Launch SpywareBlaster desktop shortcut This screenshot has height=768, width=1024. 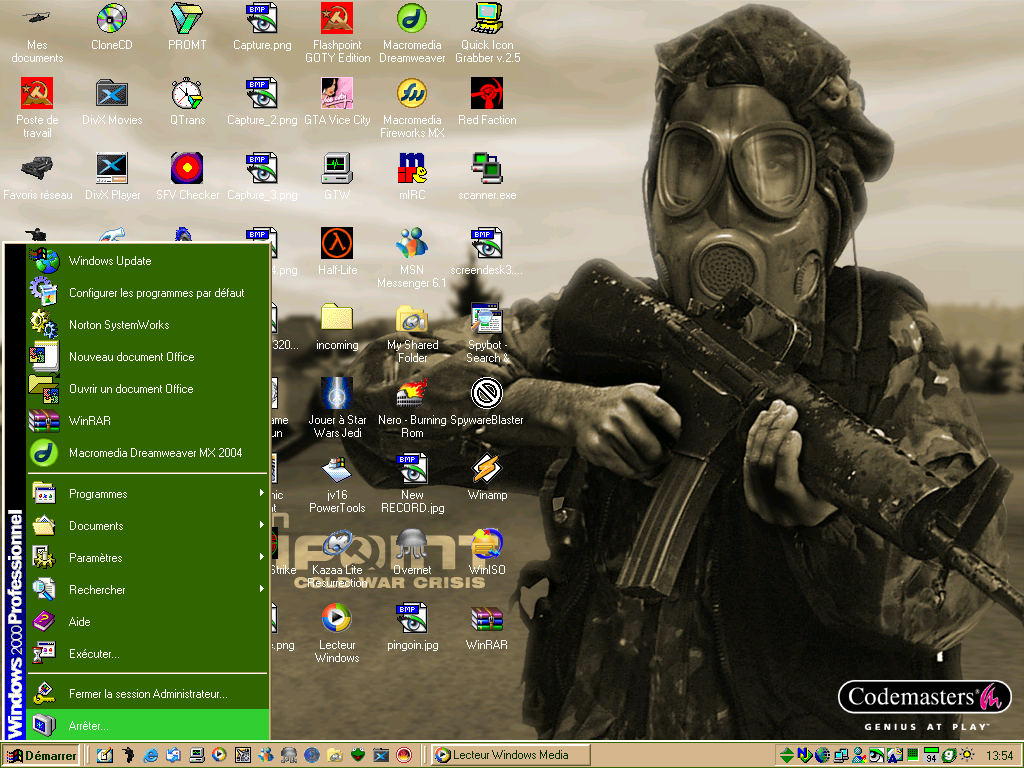(487, 402)
